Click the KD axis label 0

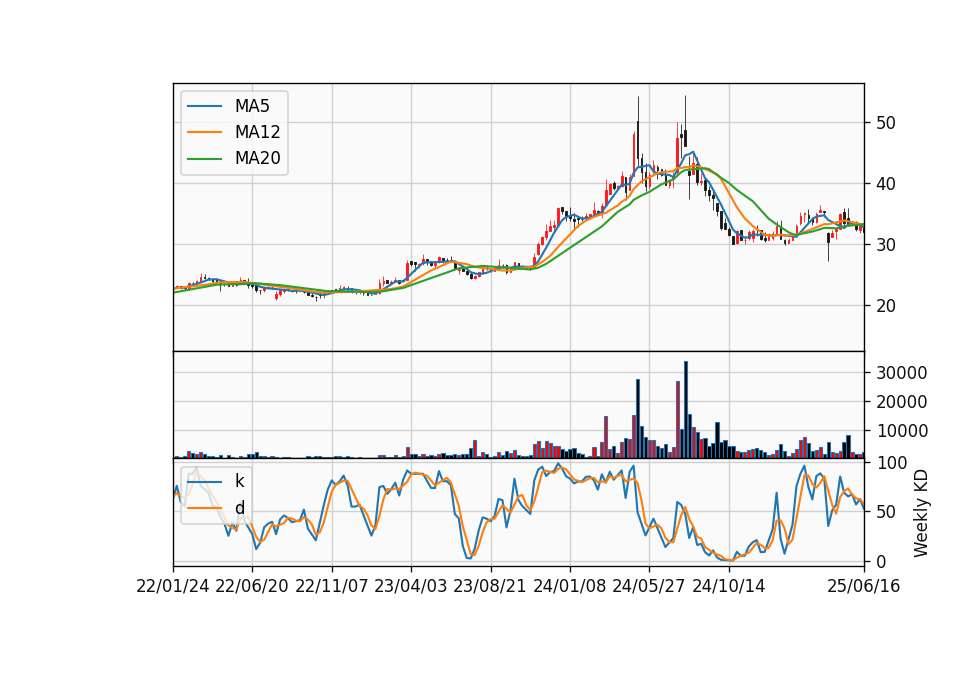point(881,561)
